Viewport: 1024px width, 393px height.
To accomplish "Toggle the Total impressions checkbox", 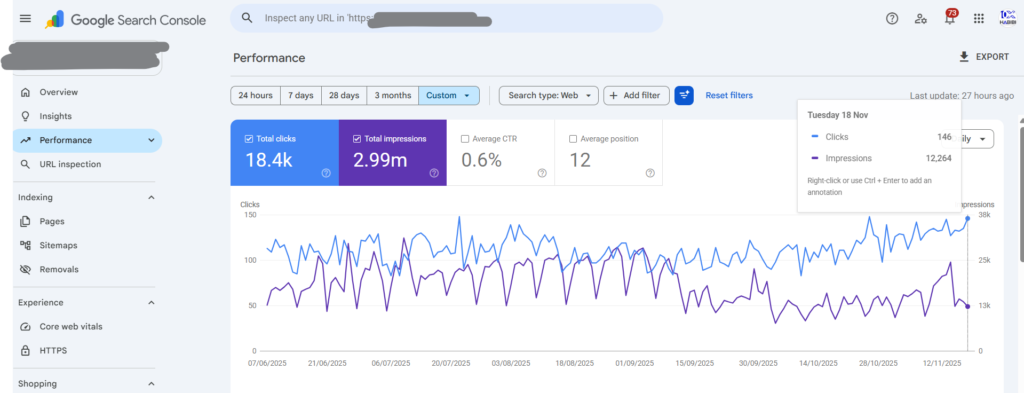I will coord(357,138).
